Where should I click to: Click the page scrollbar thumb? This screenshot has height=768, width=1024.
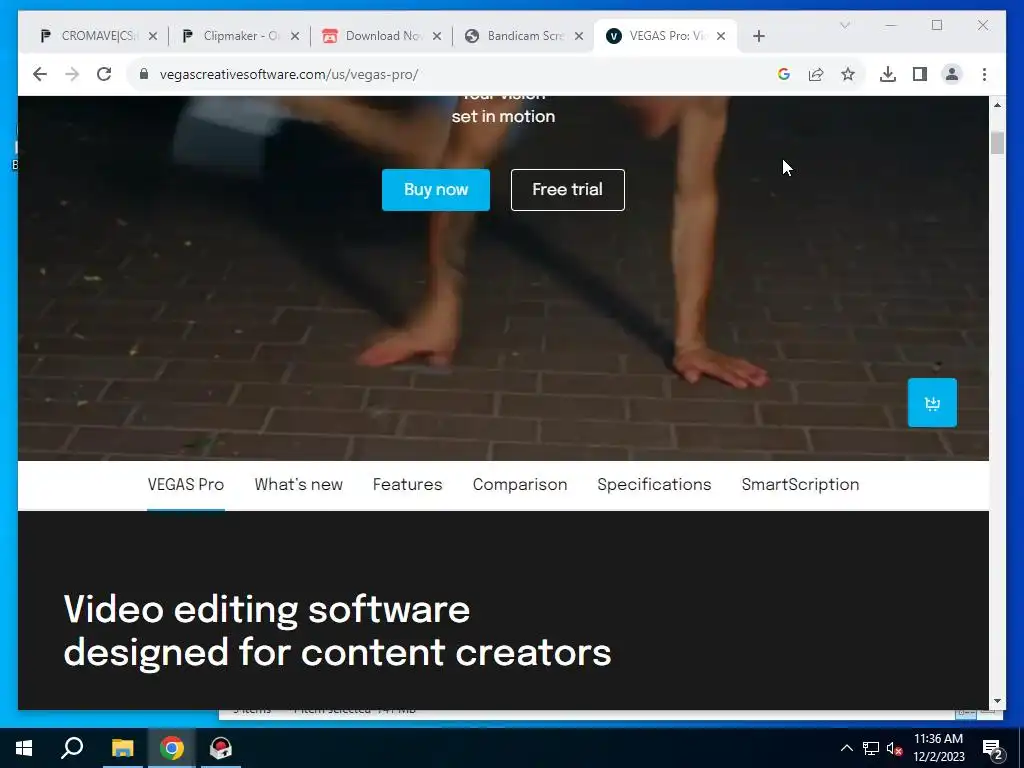click(x=997, y=143)
